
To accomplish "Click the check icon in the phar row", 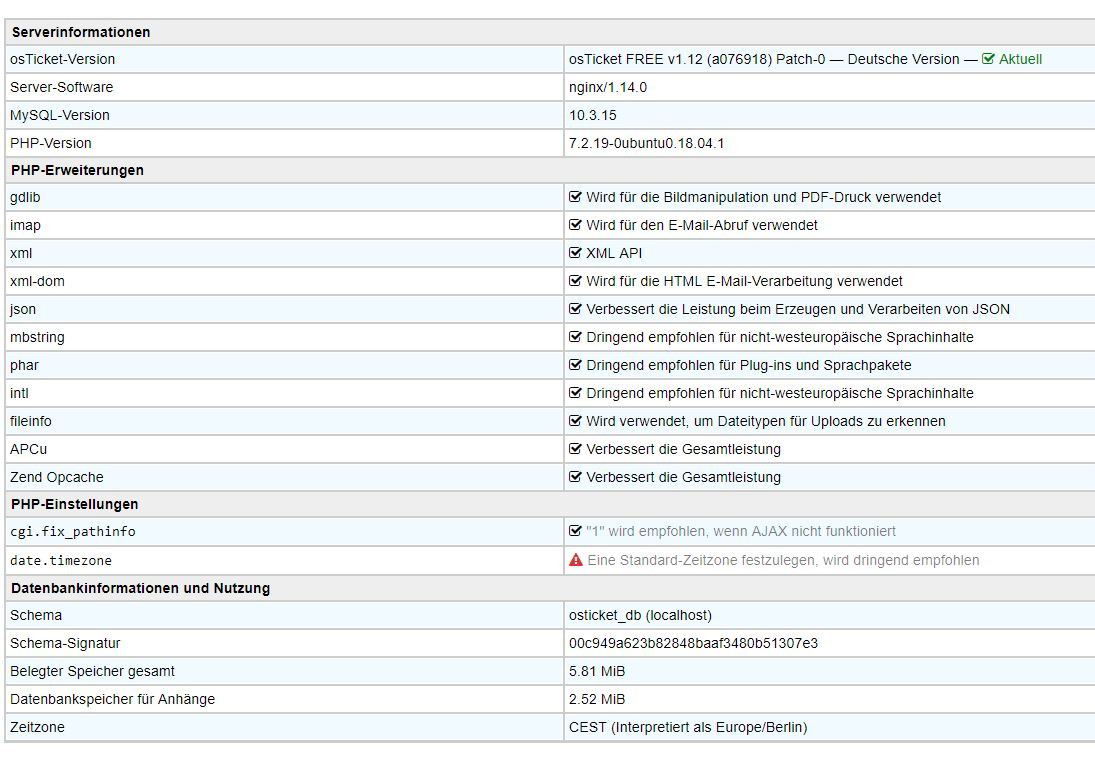I will click(x=575, y=364).
